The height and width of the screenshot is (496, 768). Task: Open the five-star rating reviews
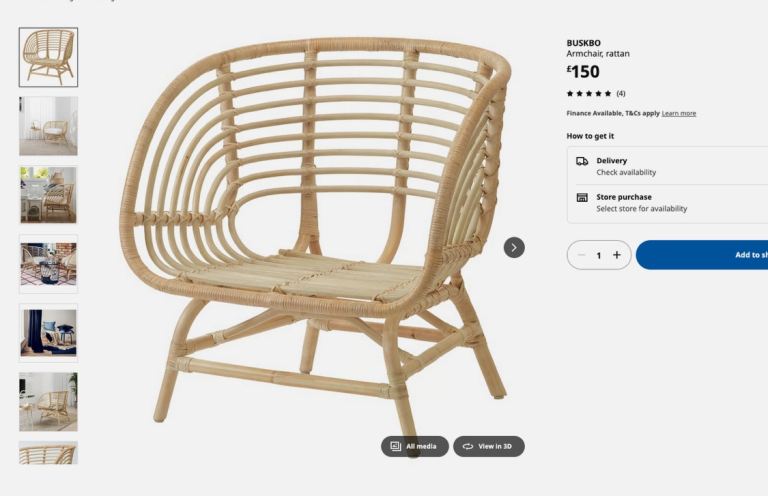(x=596, y=93)
